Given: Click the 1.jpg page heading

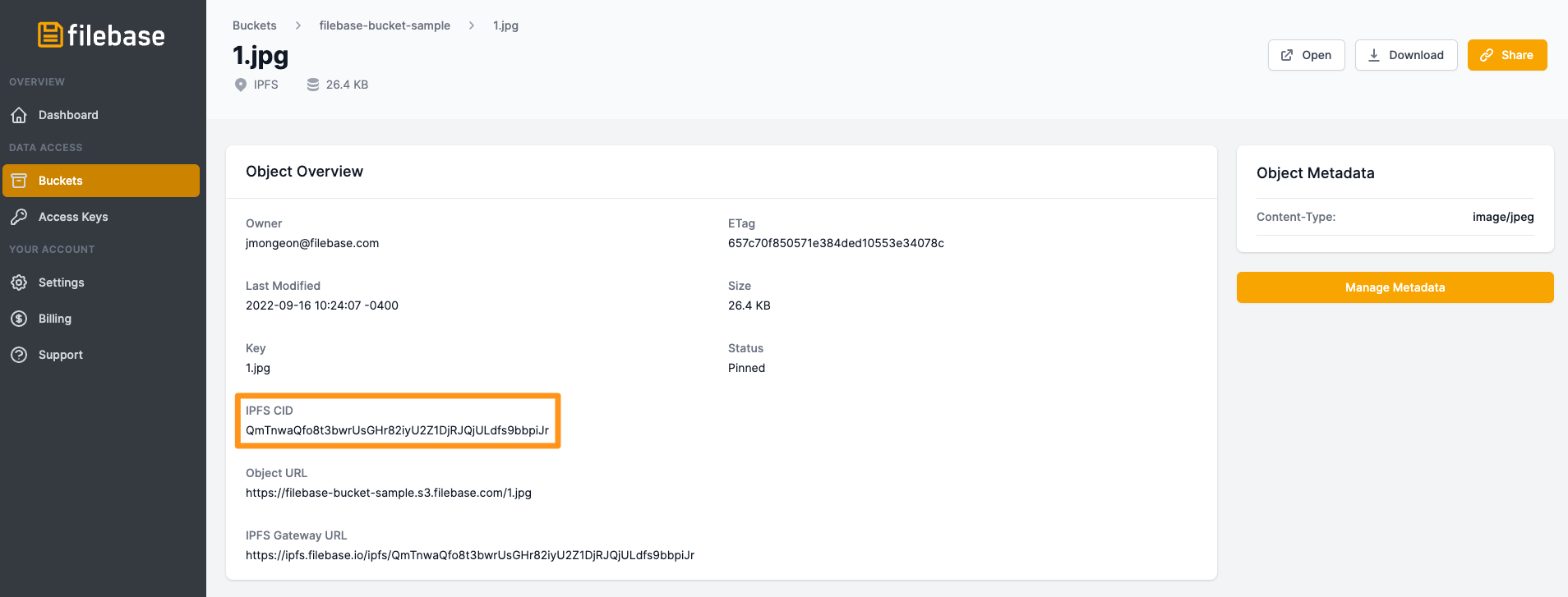Looking at the screenshot, I should pyautogui.click(x=261, y=56).
